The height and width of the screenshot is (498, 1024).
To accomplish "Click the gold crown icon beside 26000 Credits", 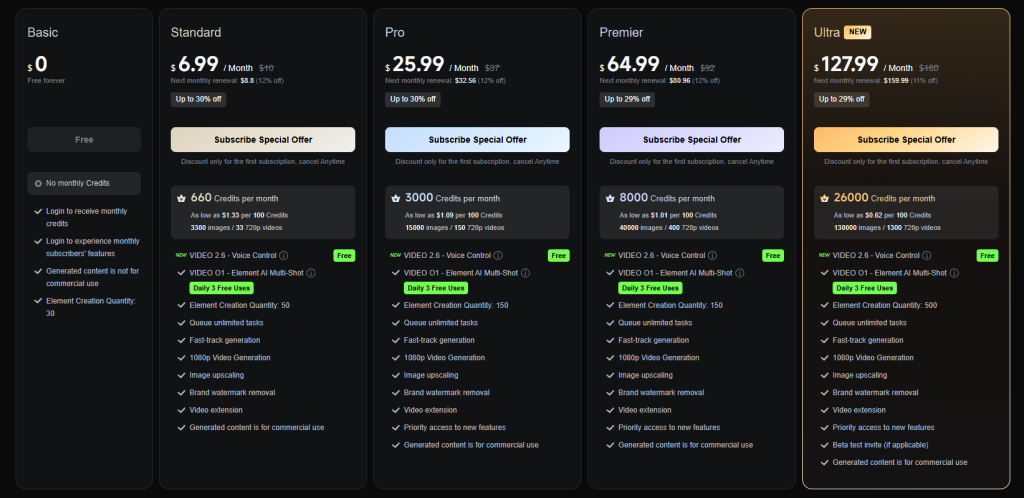I will pyautogui.click(x=824, y=198).
